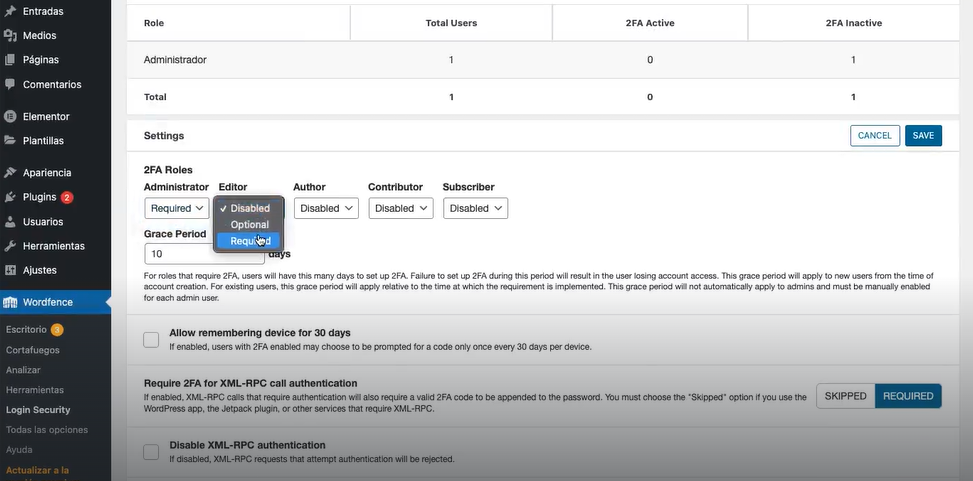Click the Settings section heading

pyautogui.click(x=164, y=135)
